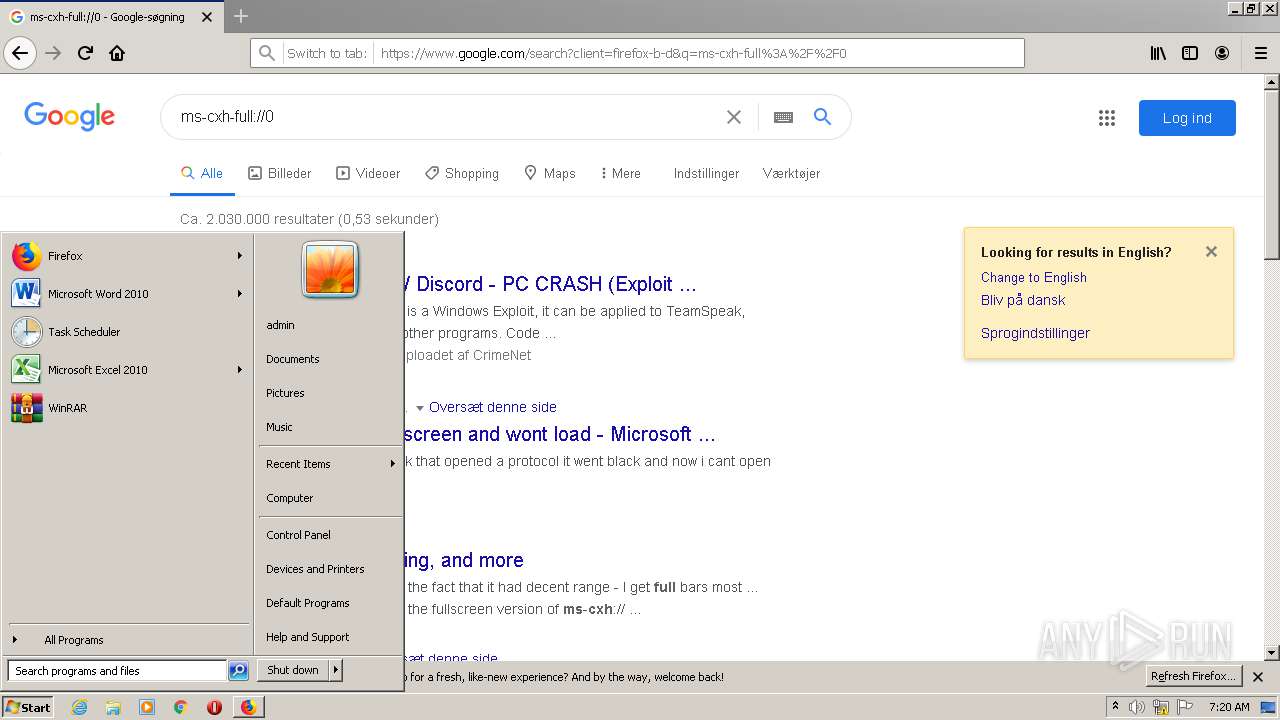Click Refresh Firefox button
The image size is (1280, 720).
click(x=1193, y=677)
